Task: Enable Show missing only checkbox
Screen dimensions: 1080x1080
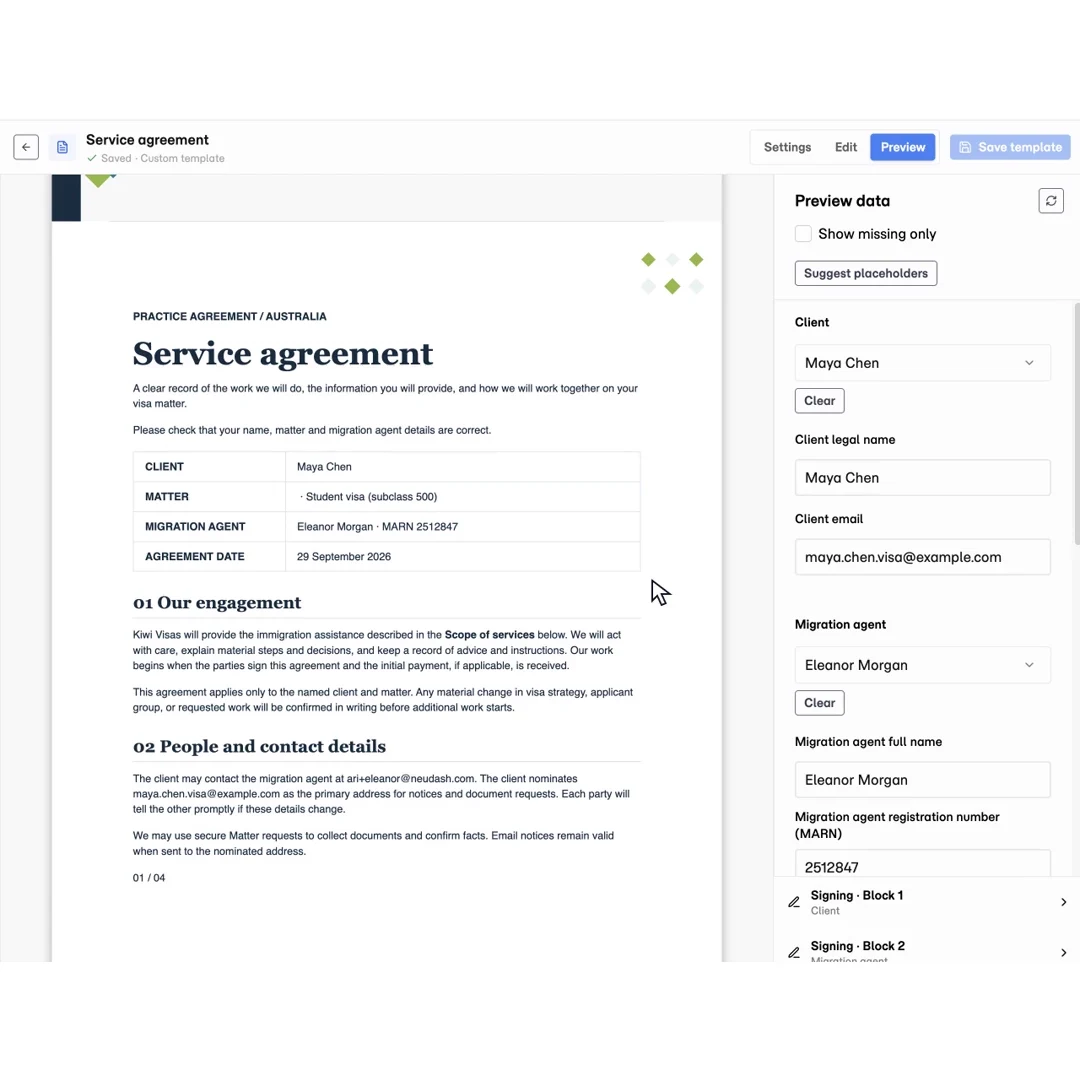Action: (803, 233)
